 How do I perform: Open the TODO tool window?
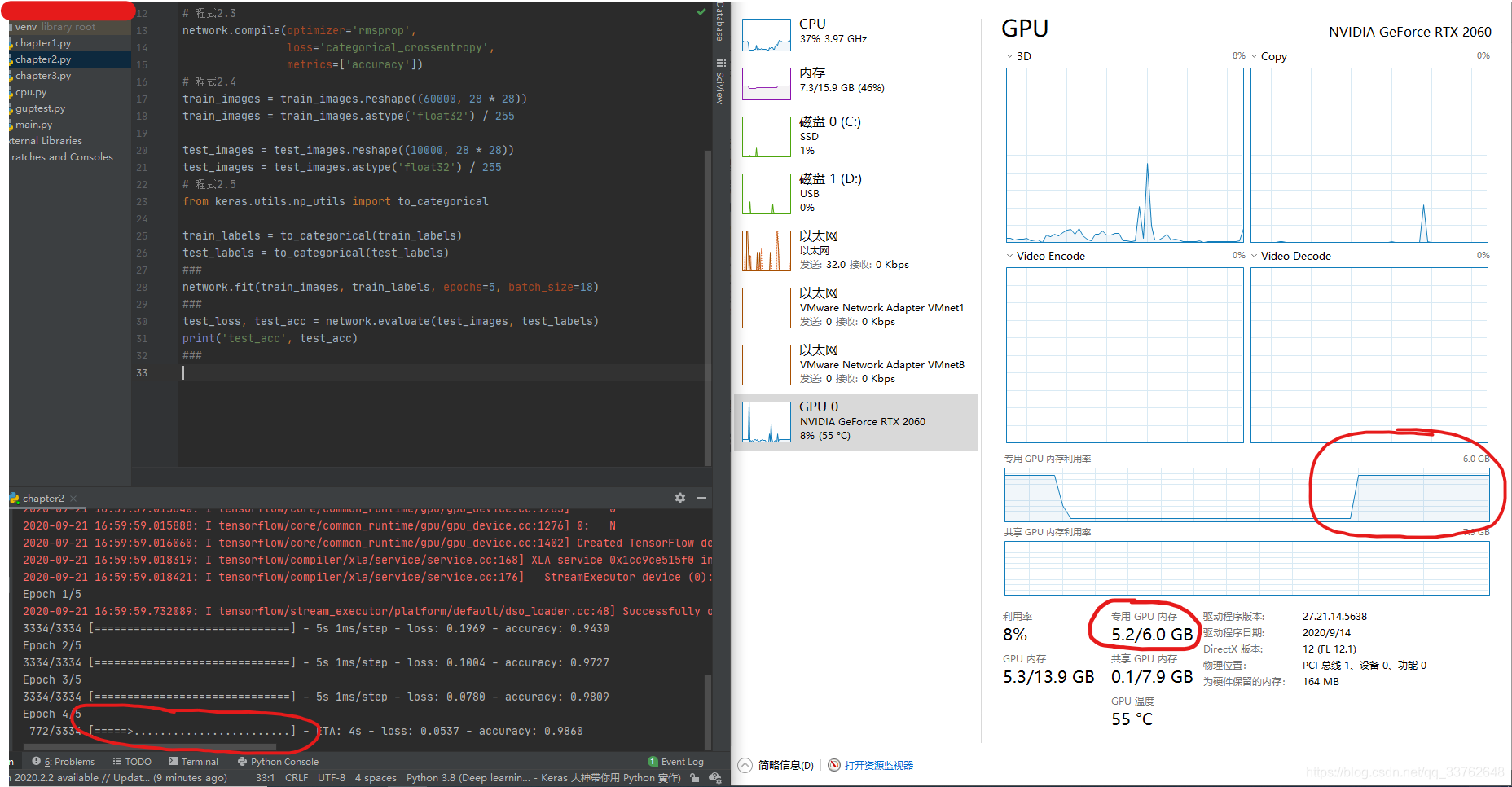(132, 762)
